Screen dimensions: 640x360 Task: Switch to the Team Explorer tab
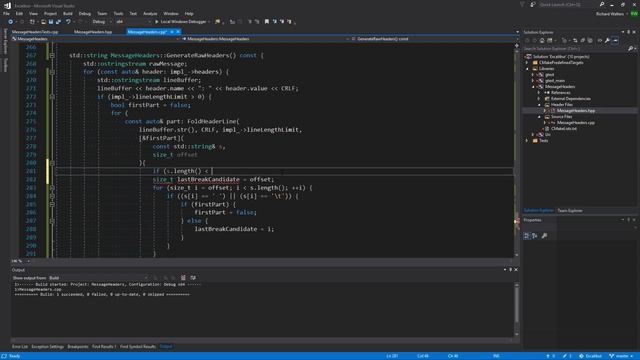570,211
